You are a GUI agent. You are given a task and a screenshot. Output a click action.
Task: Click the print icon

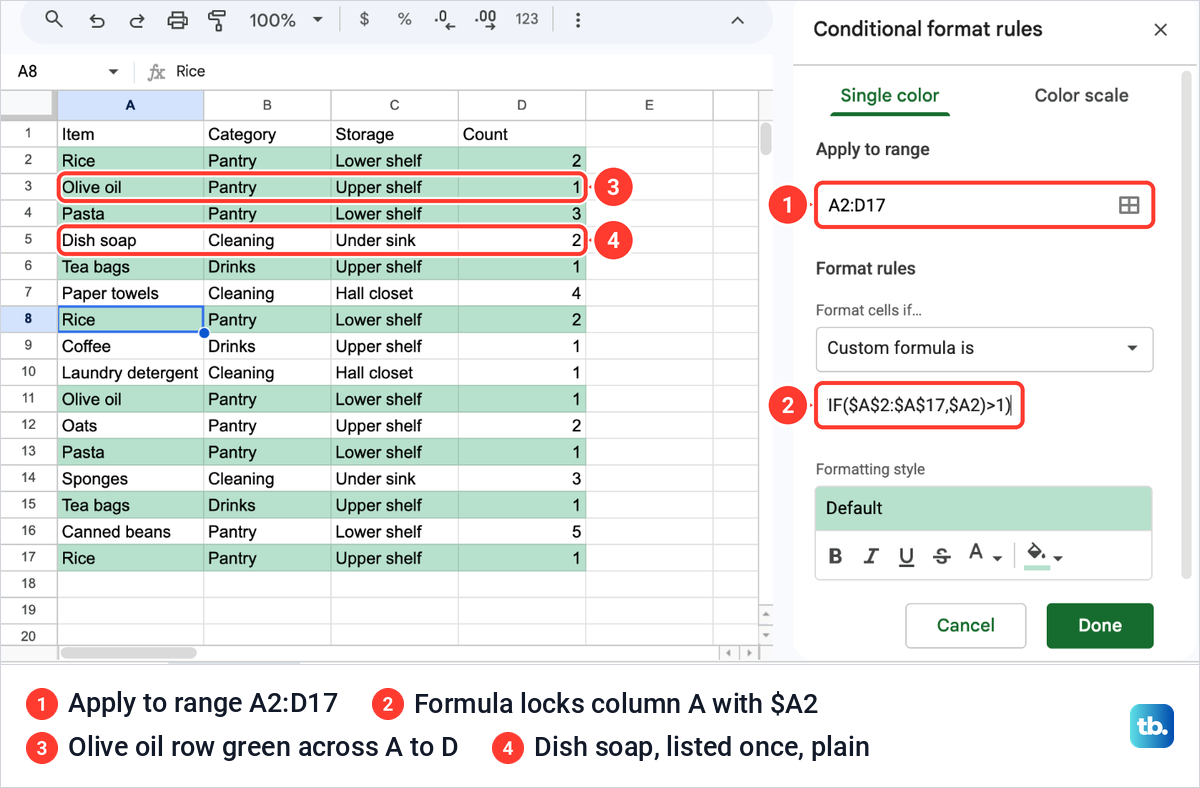tap(178, 20)
